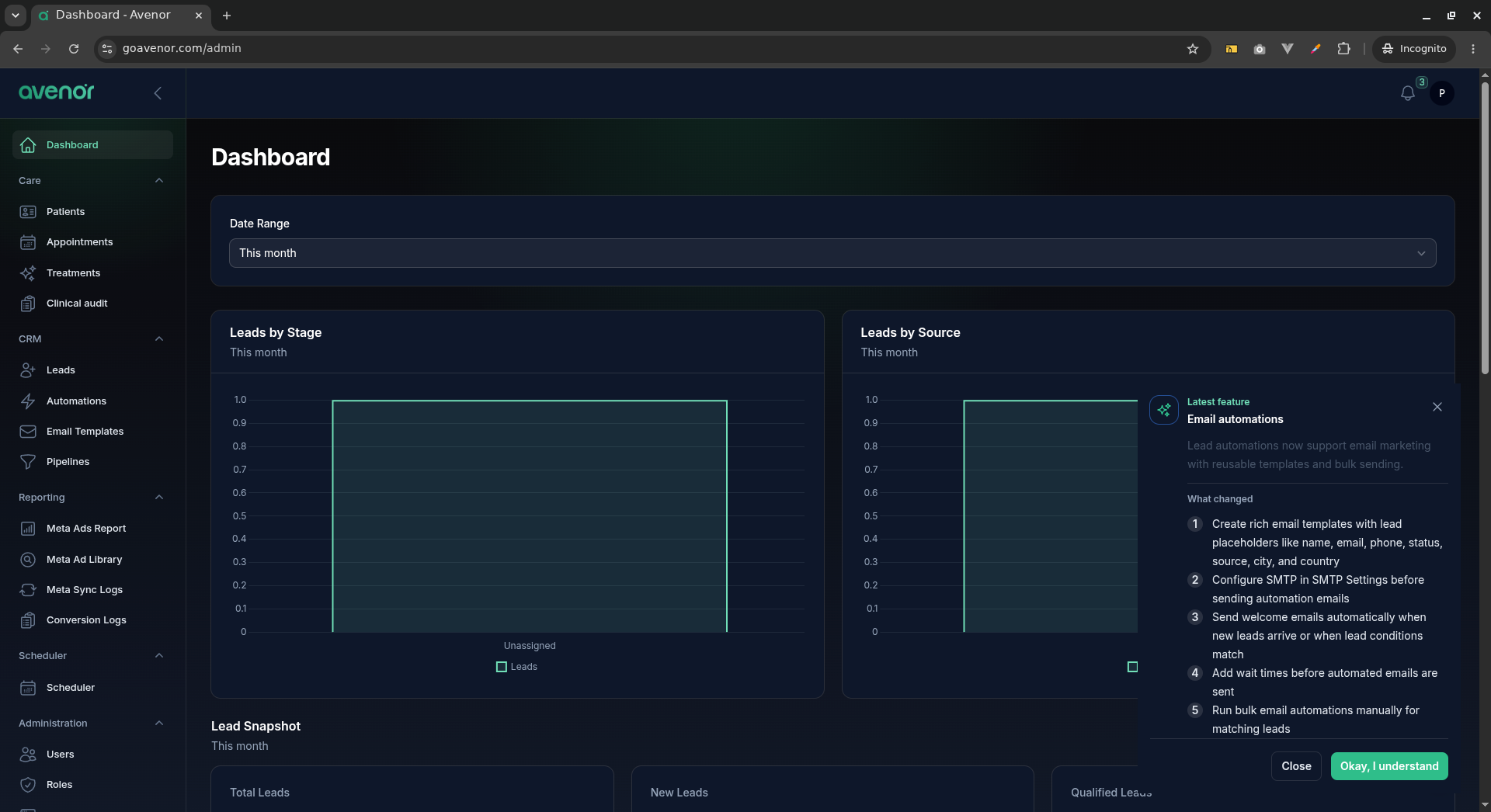
Task: Click the Treatments sparkle icon
Action: click(x=28, y=273)
